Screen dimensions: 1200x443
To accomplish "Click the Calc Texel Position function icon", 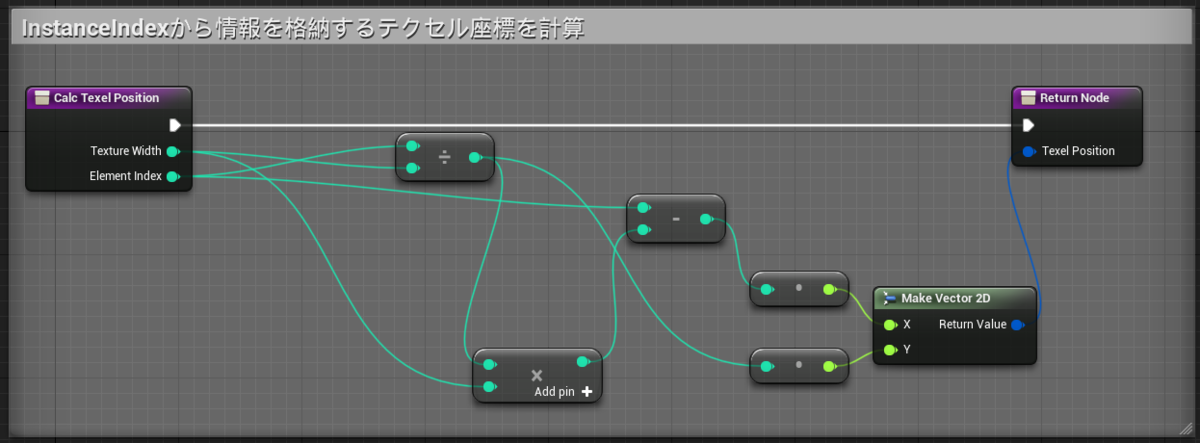I will tap(41, 97).
